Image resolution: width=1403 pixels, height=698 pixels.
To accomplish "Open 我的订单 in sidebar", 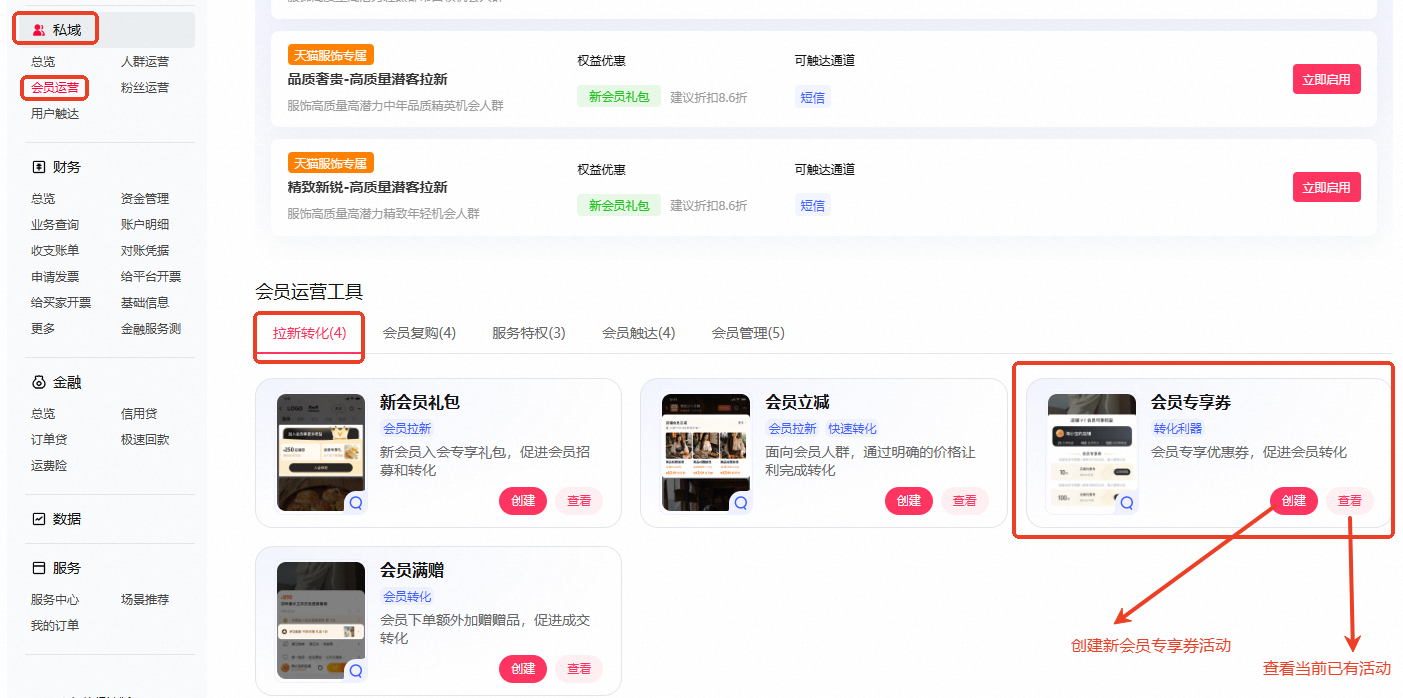I will point(55,626).
